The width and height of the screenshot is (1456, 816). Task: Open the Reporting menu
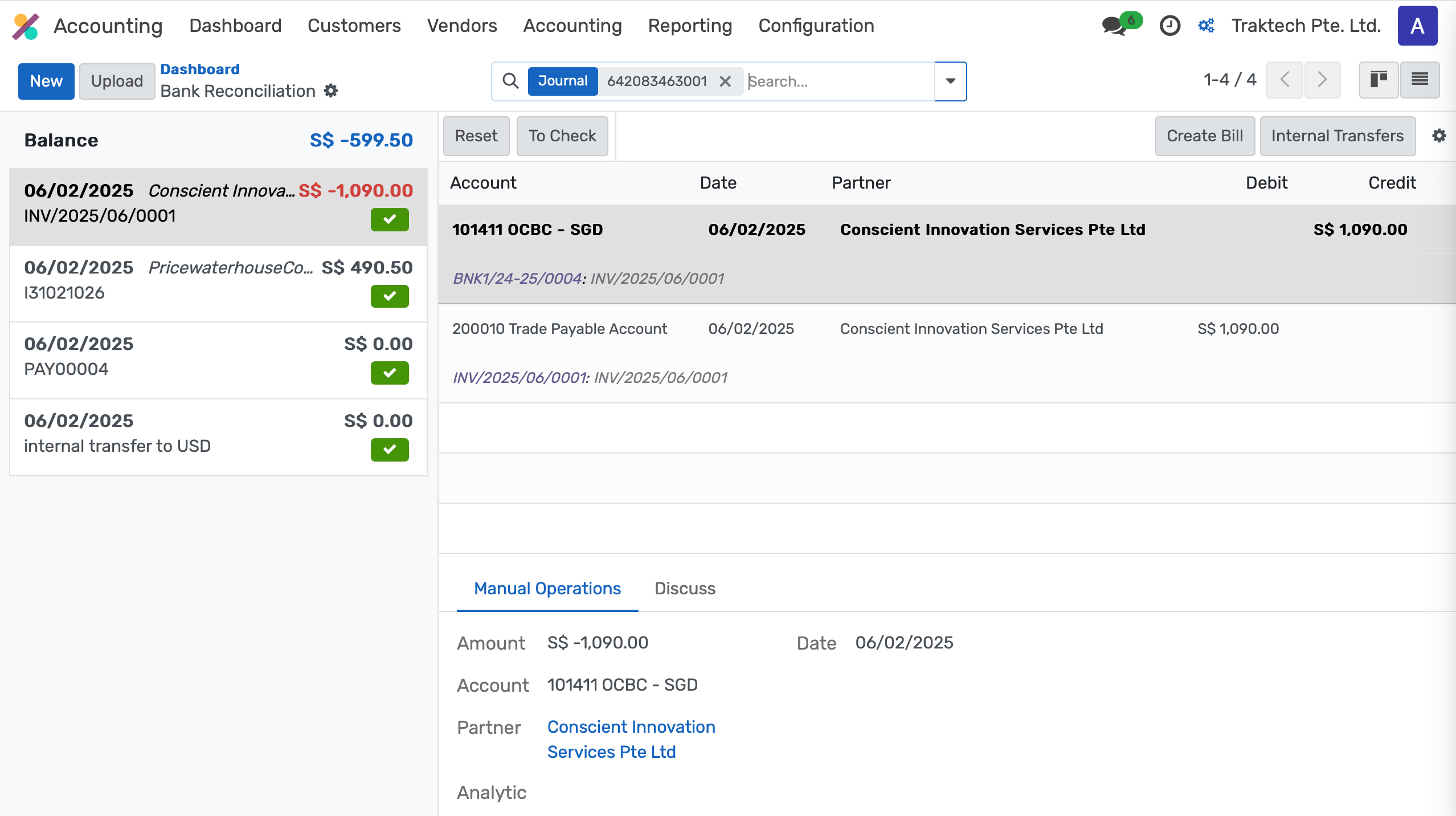(689, 26)
